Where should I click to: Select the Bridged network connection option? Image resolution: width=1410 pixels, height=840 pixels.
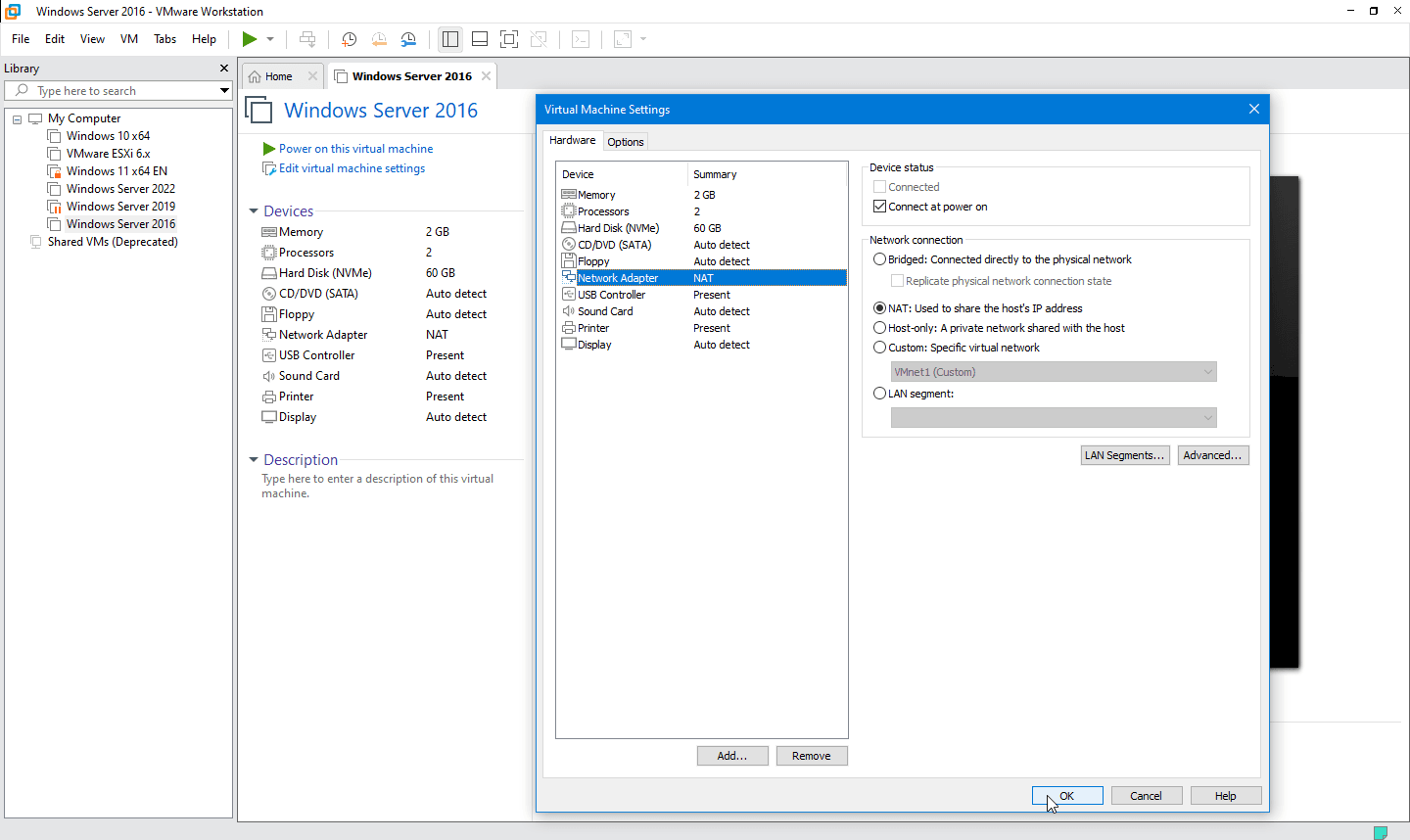pos(879,259)
